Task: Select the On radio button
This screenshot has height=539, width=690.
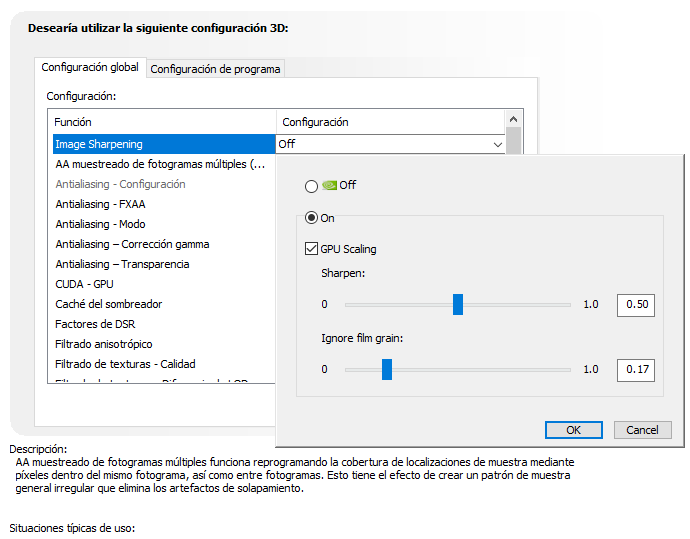Action: coord(311,217)
